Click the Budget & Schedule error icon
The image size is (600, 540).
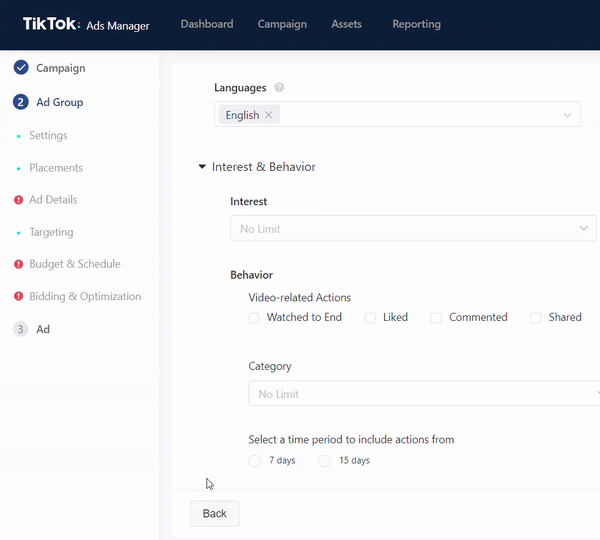pyautogui.click(x=19, y=264)
